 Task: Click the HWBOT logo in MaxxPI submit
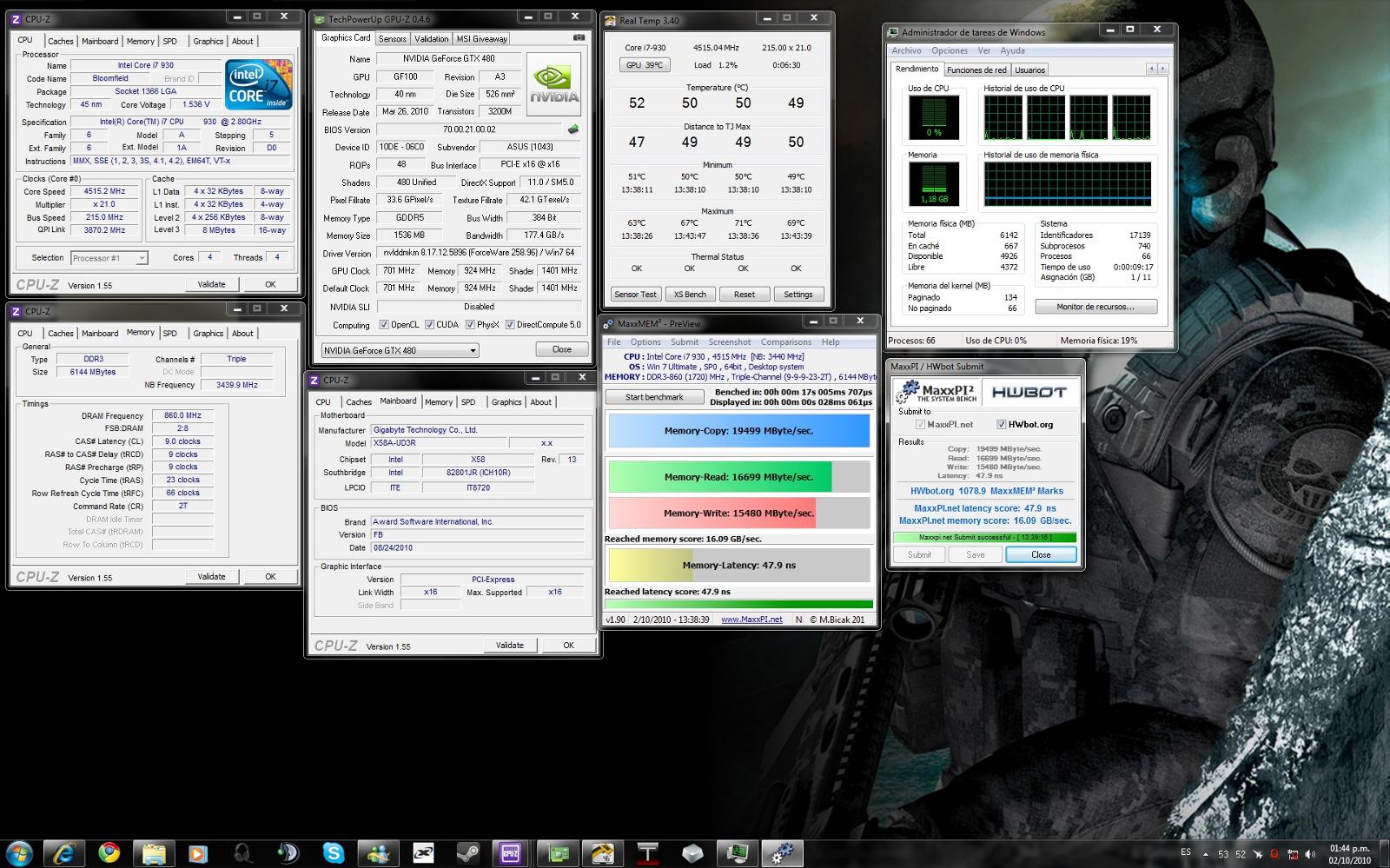coord(1029,393)
